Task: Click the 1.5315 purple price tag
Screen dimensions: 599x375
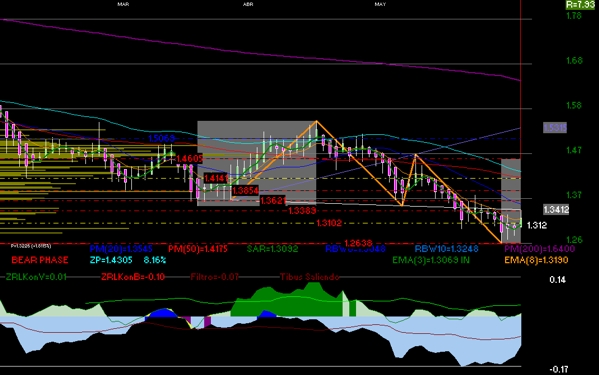Action: 555,128
